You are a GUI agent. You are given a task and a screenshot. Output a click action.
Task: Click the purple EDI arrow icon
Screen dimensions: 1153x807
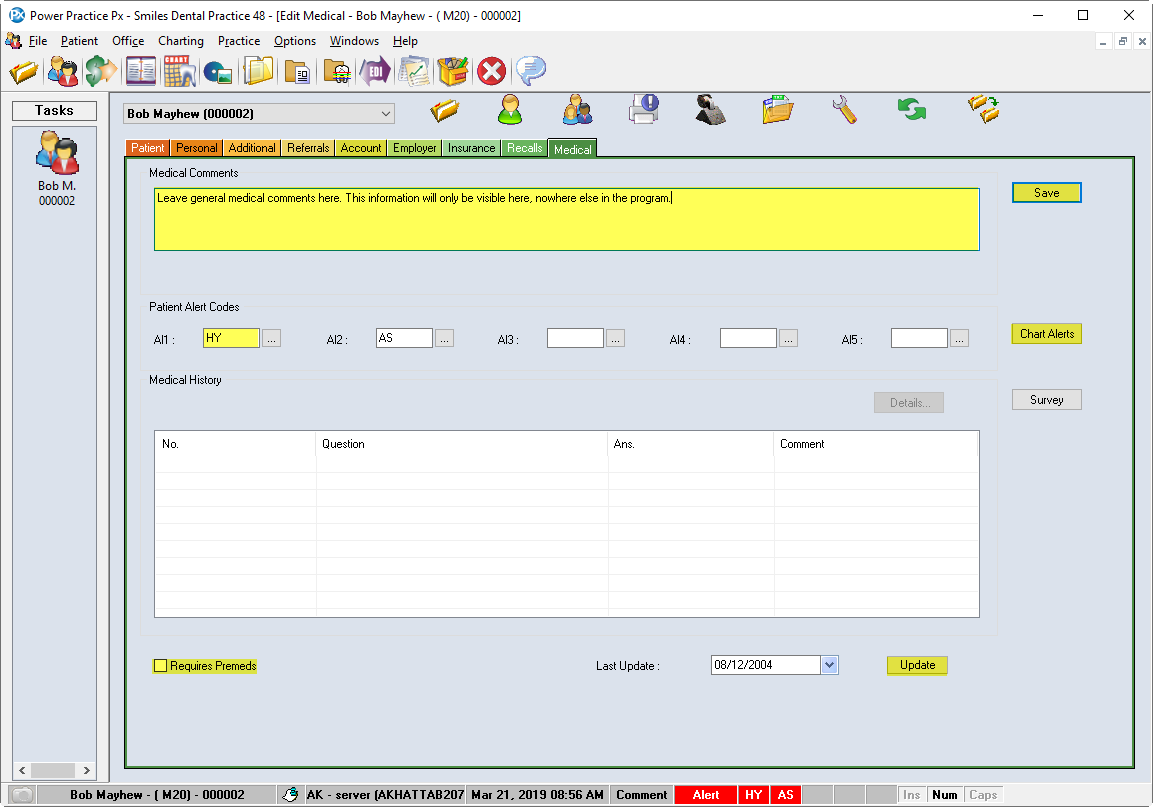pyautogui.click(x=375, y=72)
